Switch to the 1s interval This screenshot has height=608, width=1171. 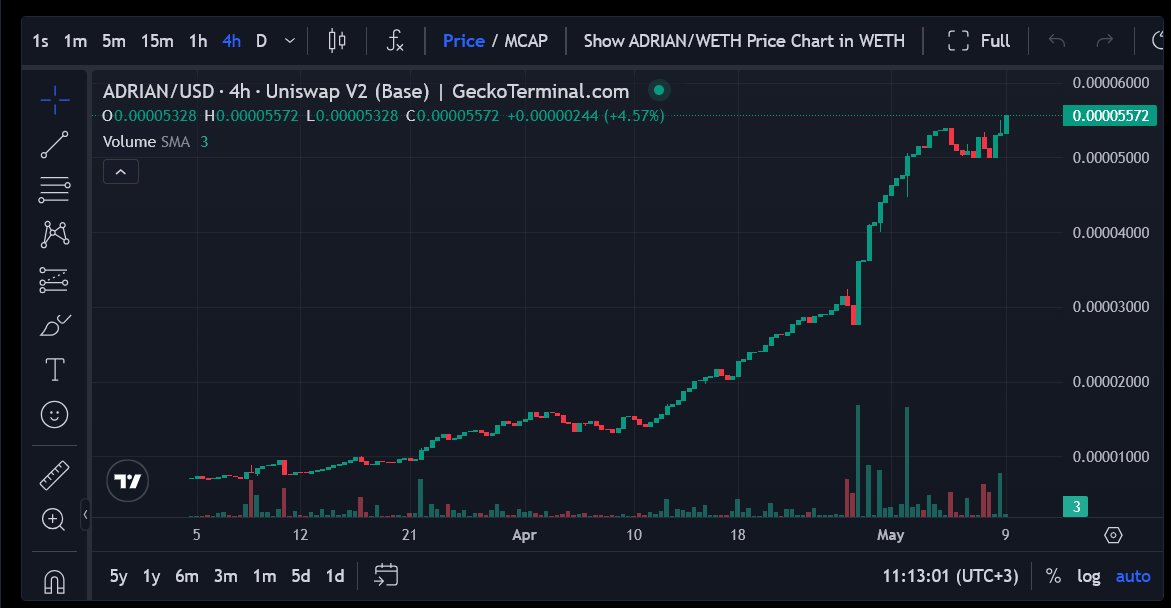40,41
